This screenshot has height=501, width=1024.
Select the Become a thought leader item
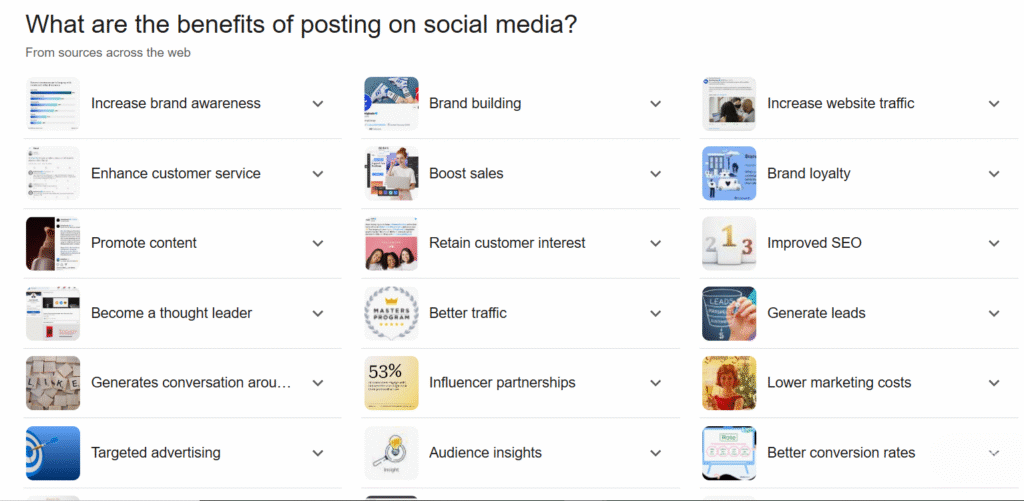pyautogui.click(x=183, y=314)
